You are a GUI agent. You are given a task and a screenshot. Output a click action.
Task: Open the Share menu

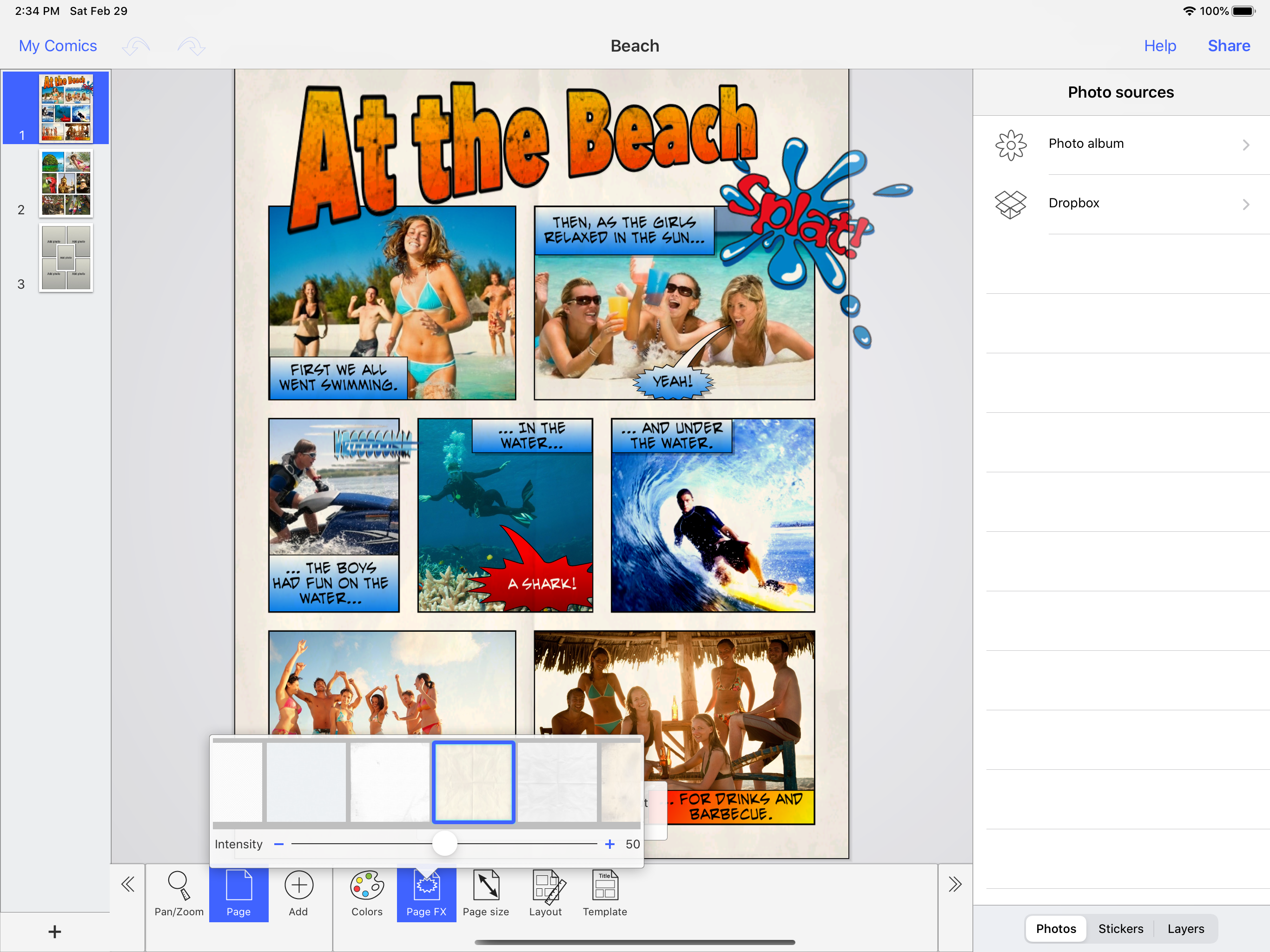[x=1228, y=46]
